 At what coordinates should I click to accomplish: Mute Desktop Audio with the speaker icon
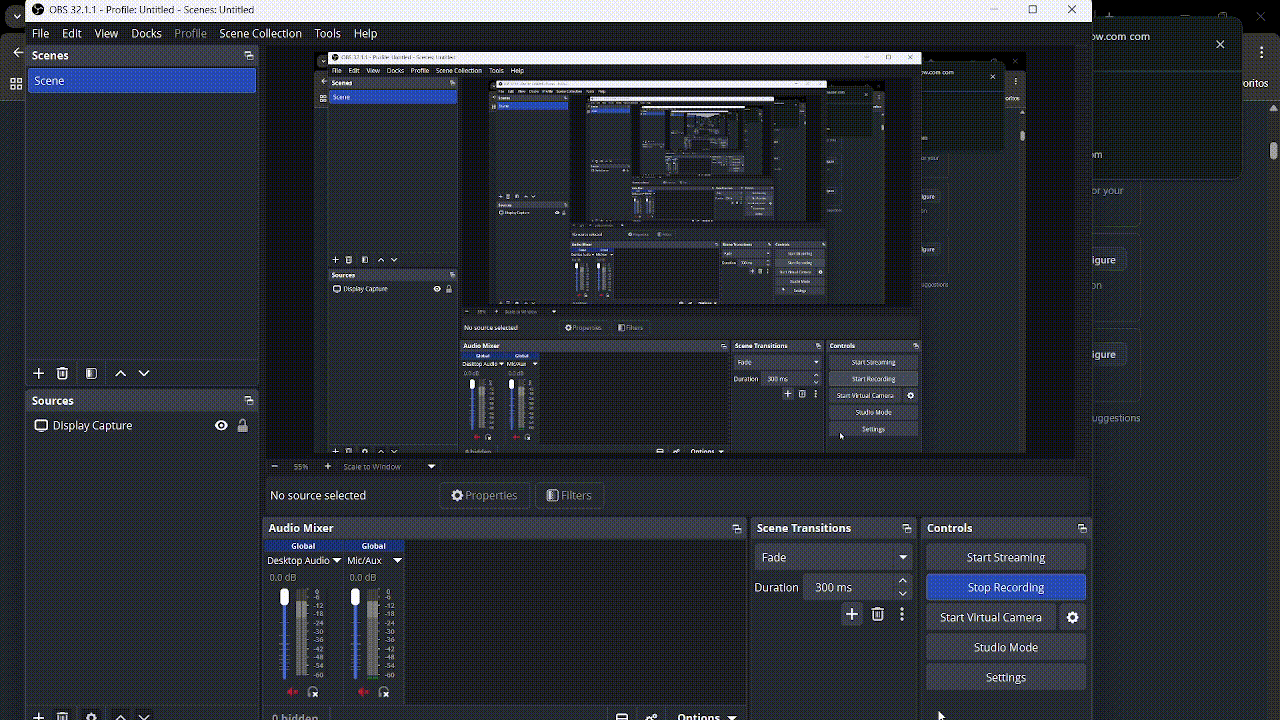click(x=293, y=691)
